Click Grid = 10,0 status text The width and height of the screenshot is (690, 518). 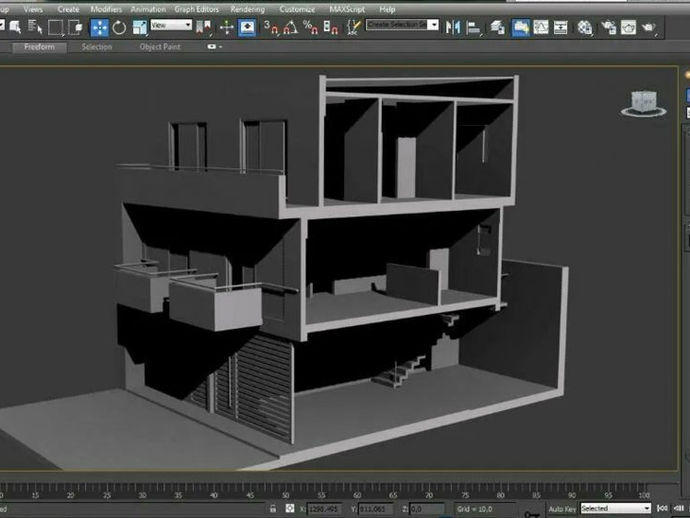coord(474,509)
